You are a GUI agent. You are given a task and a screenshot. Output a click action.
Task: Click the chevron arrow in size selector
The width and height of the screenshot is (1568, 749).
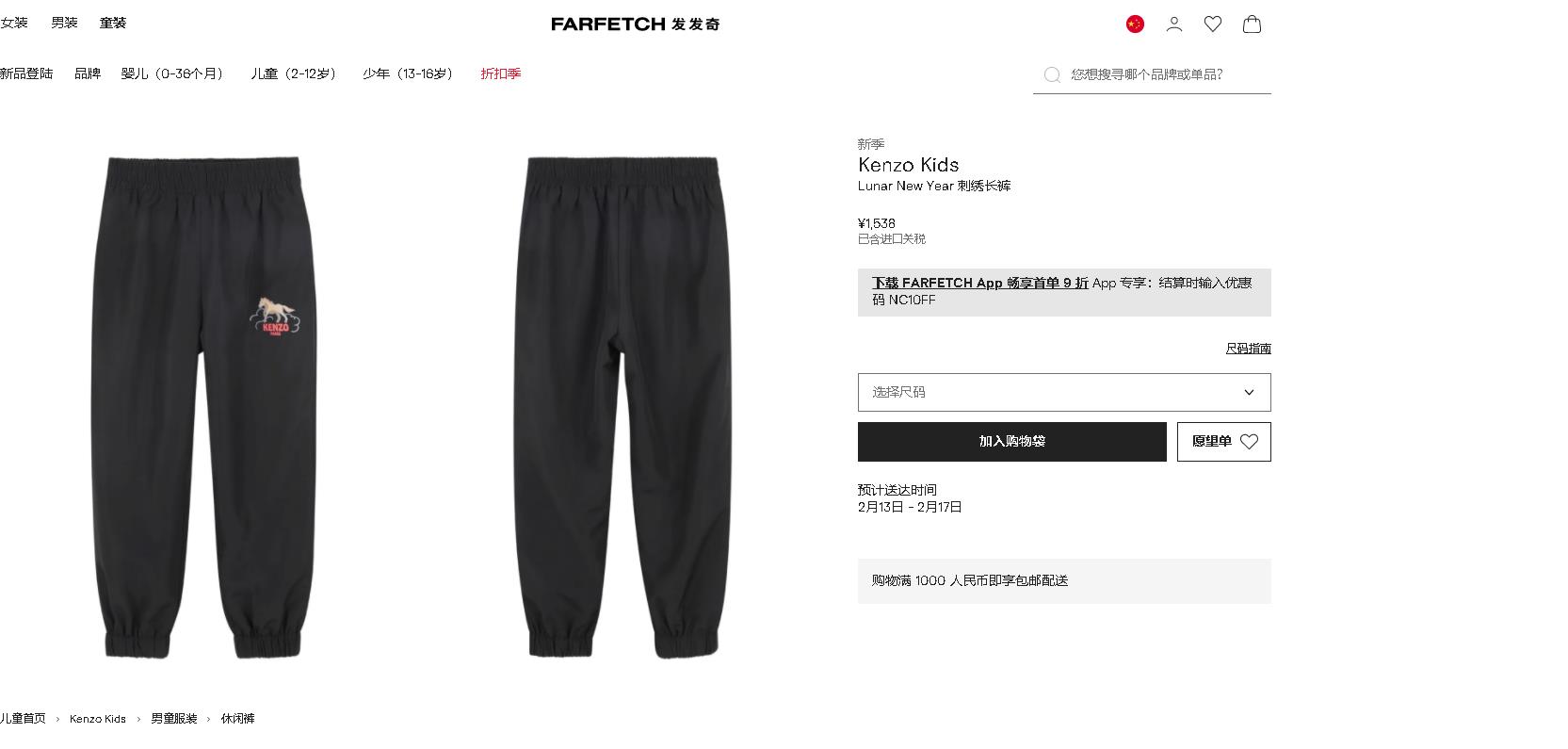click(x=1250, y=393)
